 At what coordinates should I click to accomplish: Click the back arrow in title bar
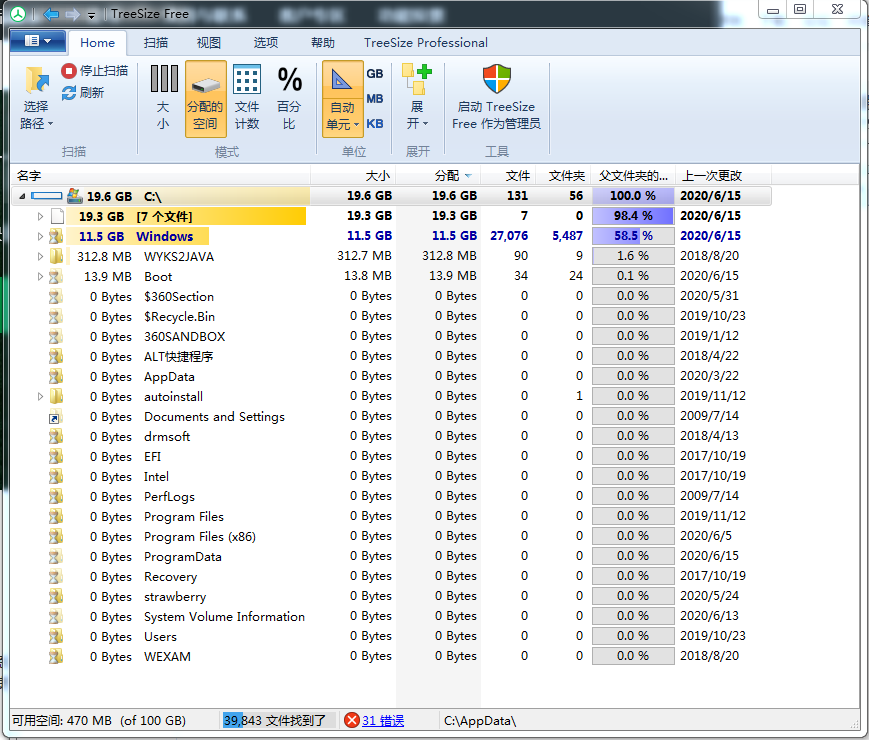pyautogui.click(x=51, y=14)
